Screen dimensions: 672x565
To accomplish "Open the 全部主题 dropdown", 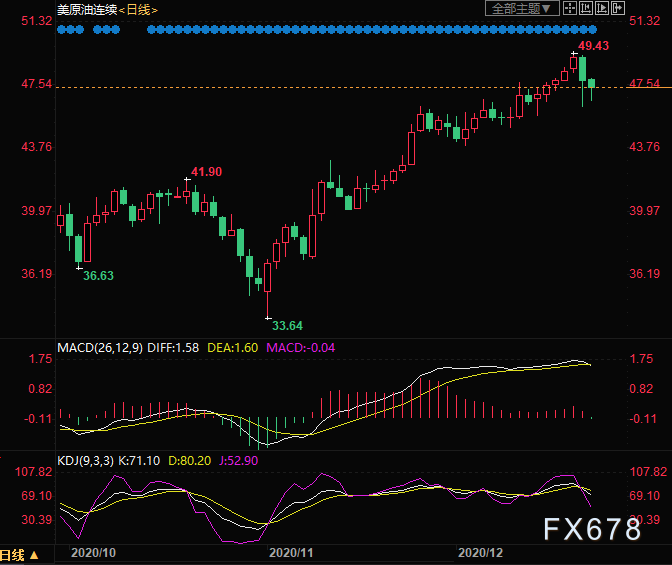I will [520, 9].
